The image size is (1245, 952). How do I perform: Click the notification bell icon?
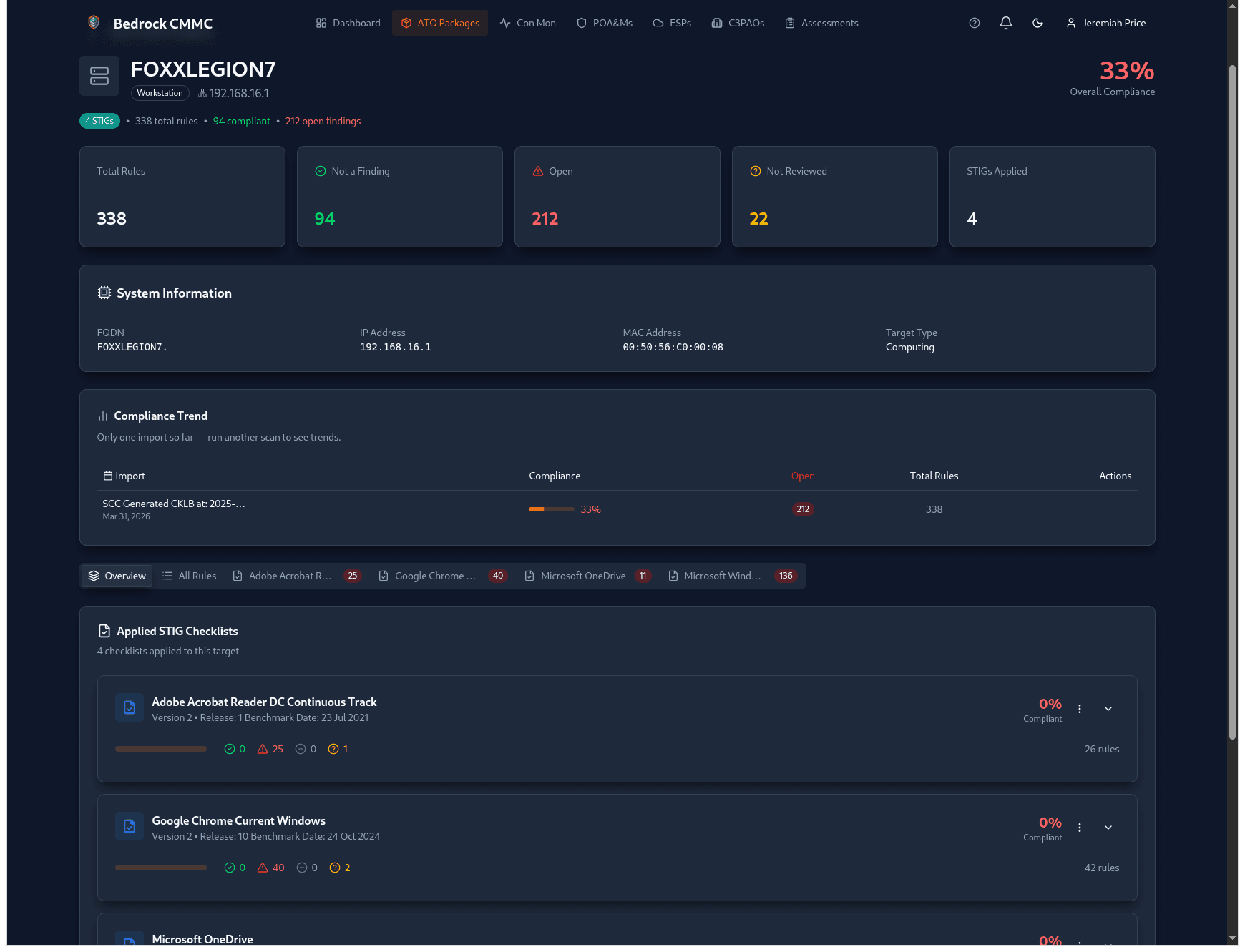pos(1005,23)
